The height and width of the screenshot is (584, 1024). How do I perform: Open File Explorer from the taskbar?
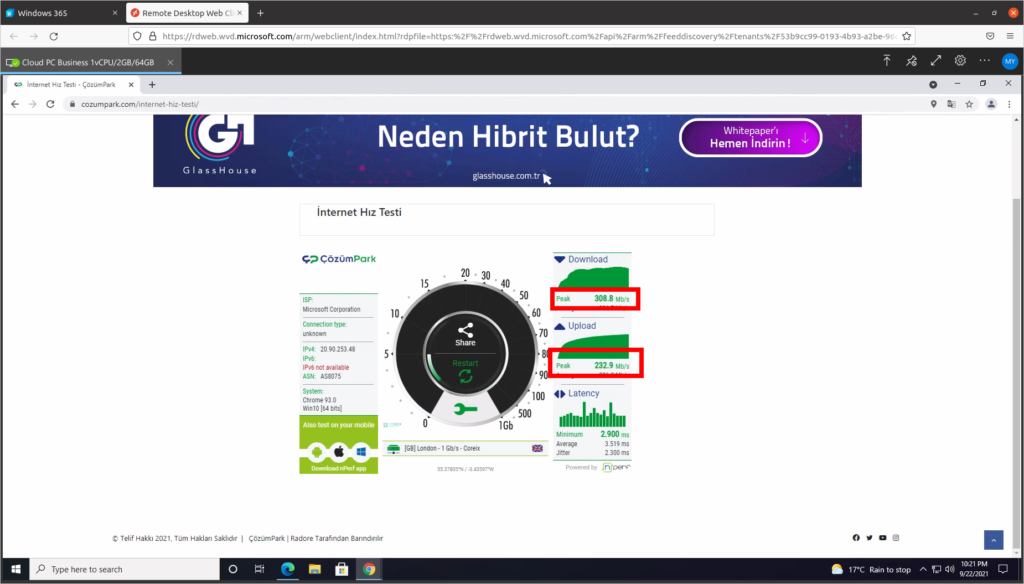pyautogui.click(x=315, y=569)
